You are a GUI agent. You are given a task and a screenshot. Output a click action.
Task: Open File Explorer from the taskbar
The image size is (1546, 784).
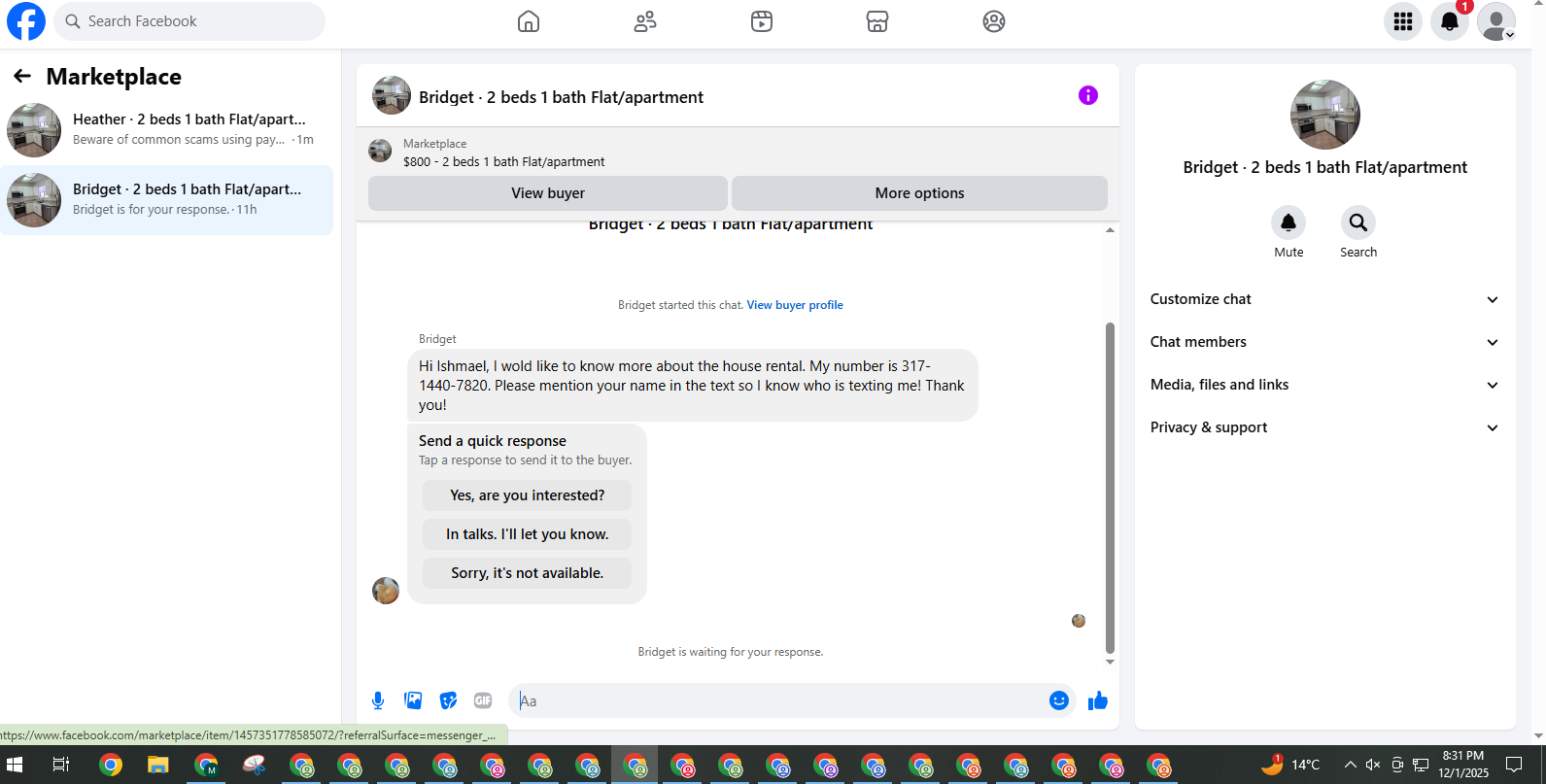click(x=157, y=765)
